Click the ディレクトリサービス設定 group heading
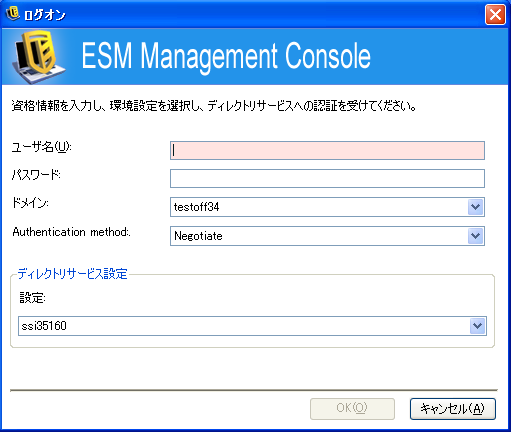Viewport: 511px width, 432px height. [x=73, y=274]
